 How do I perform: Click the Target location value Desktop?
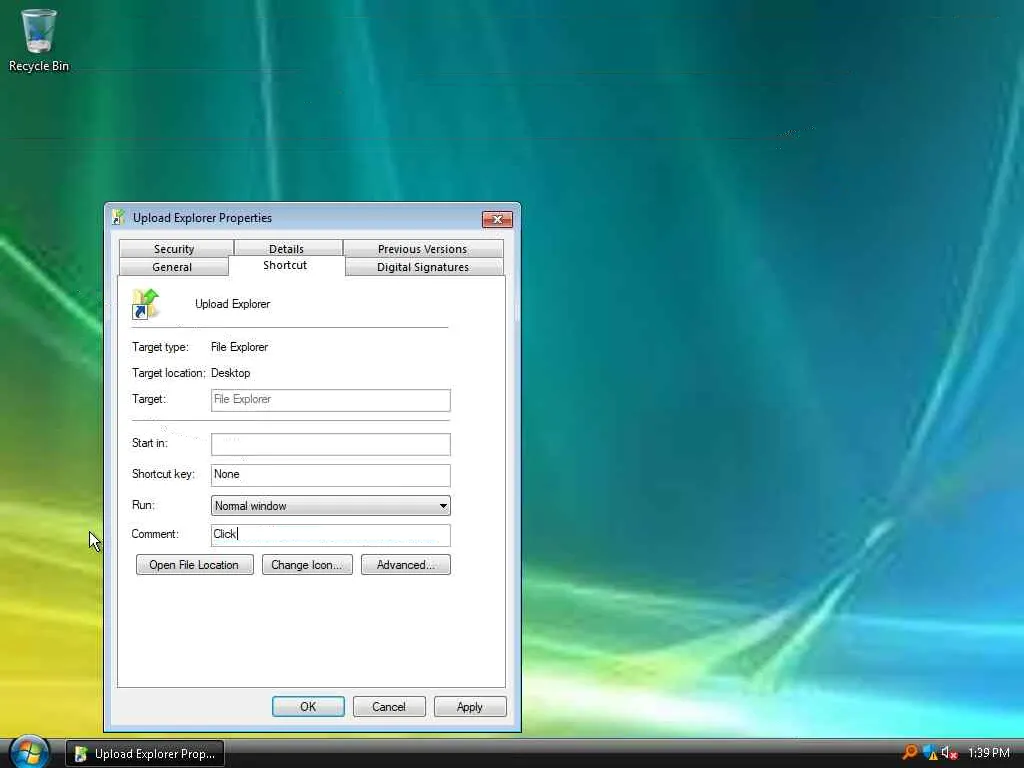pos(231,373)
